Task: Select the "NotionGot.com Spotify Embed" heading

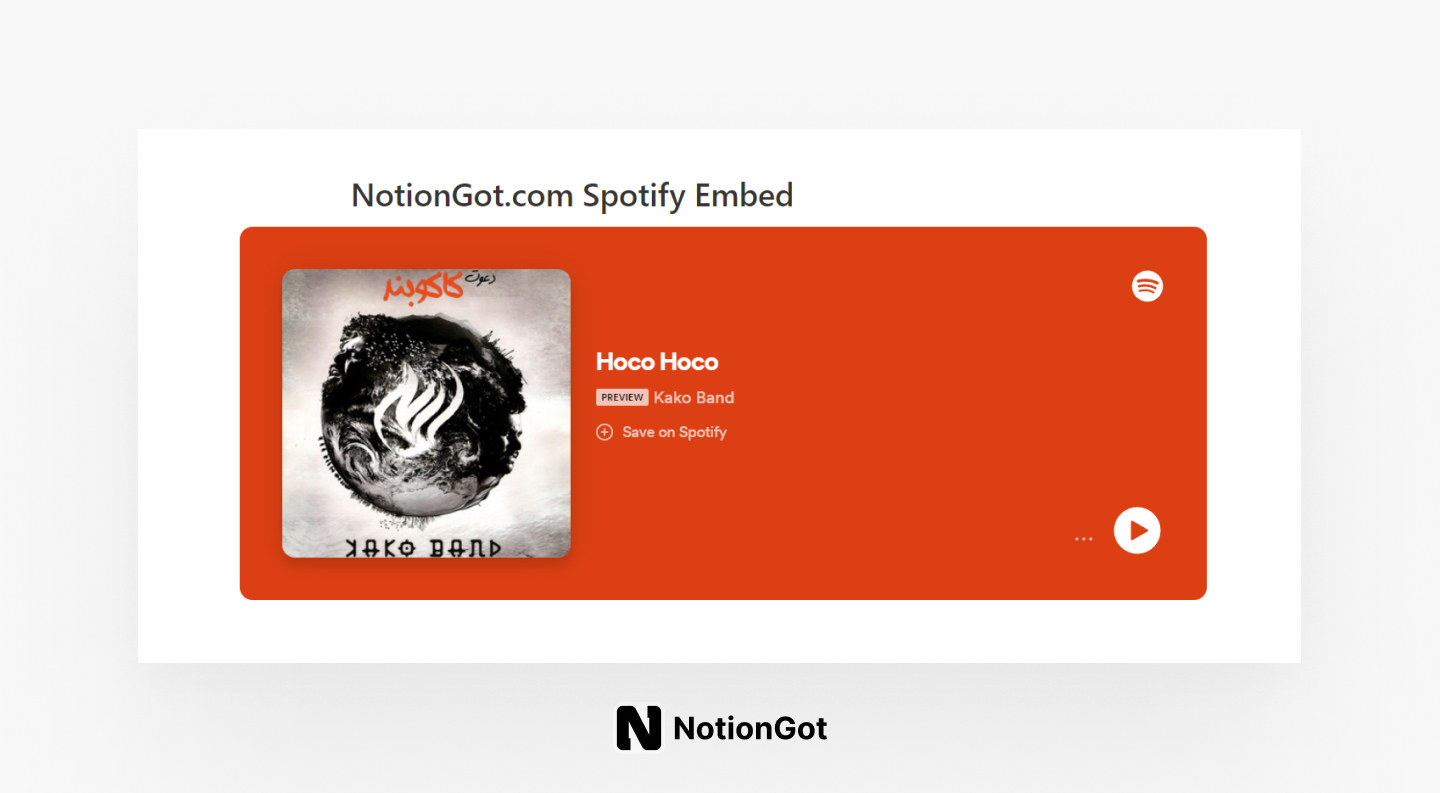Action: [x=572, y=195]
